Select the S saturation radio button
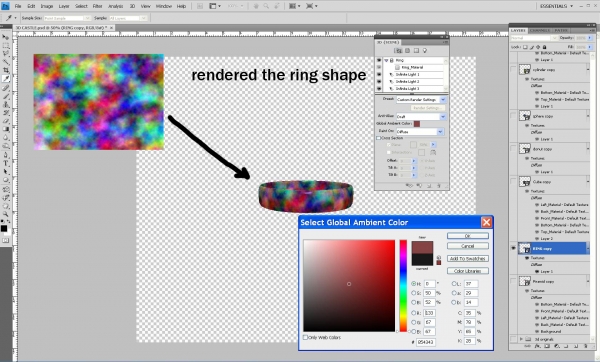 (414, 293)
